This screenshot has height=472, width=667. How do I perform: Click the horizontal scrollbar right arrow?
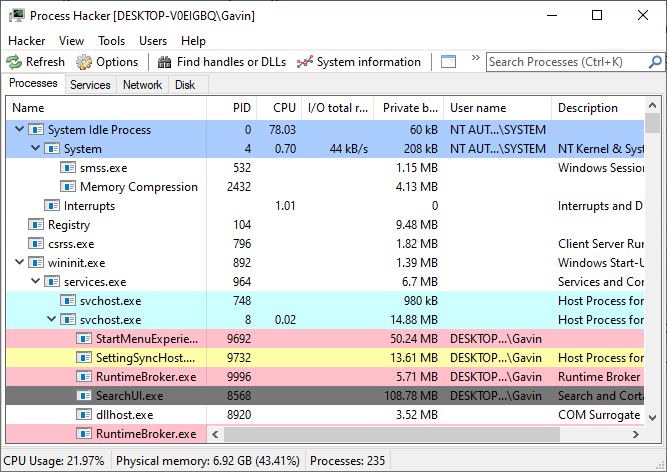636,434
